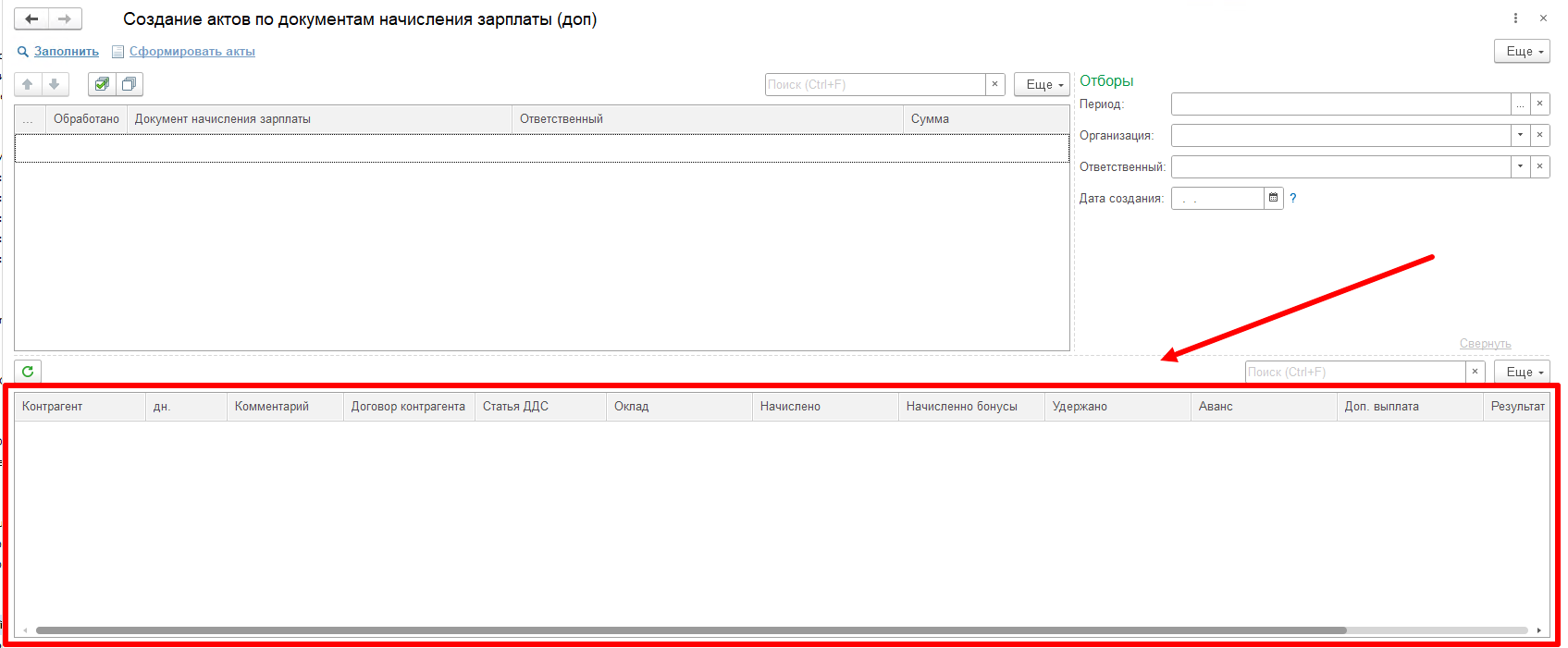The image size is (1568, 648).
Task: Expand the Ответственный dropdown list
Action: 1521,166
